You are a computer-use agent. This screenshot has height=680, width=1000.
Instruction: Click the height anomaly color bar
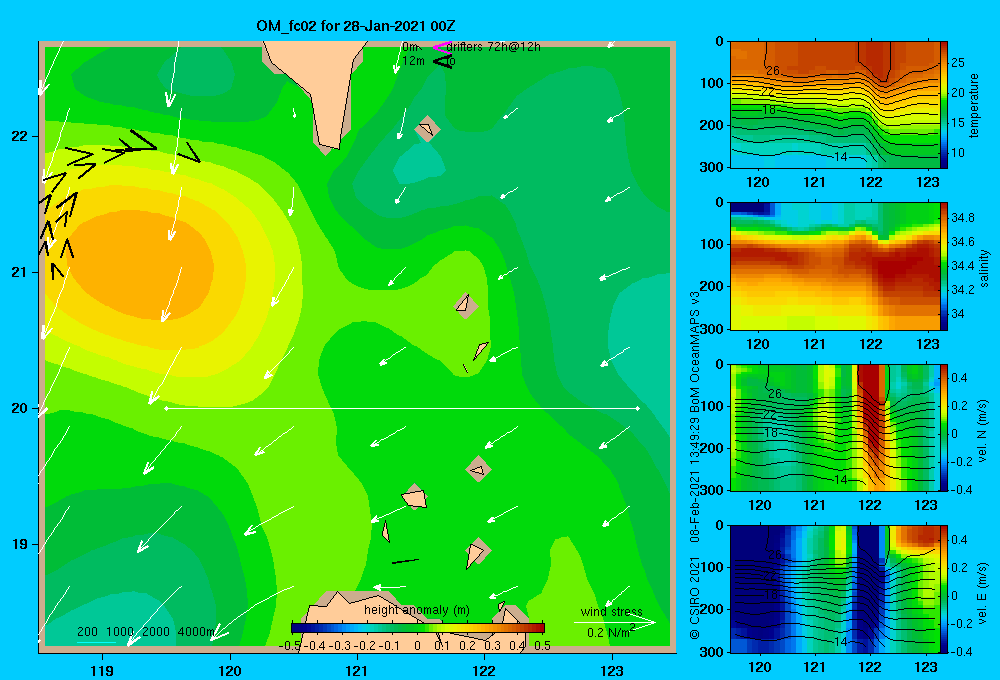tap(418, 628)
